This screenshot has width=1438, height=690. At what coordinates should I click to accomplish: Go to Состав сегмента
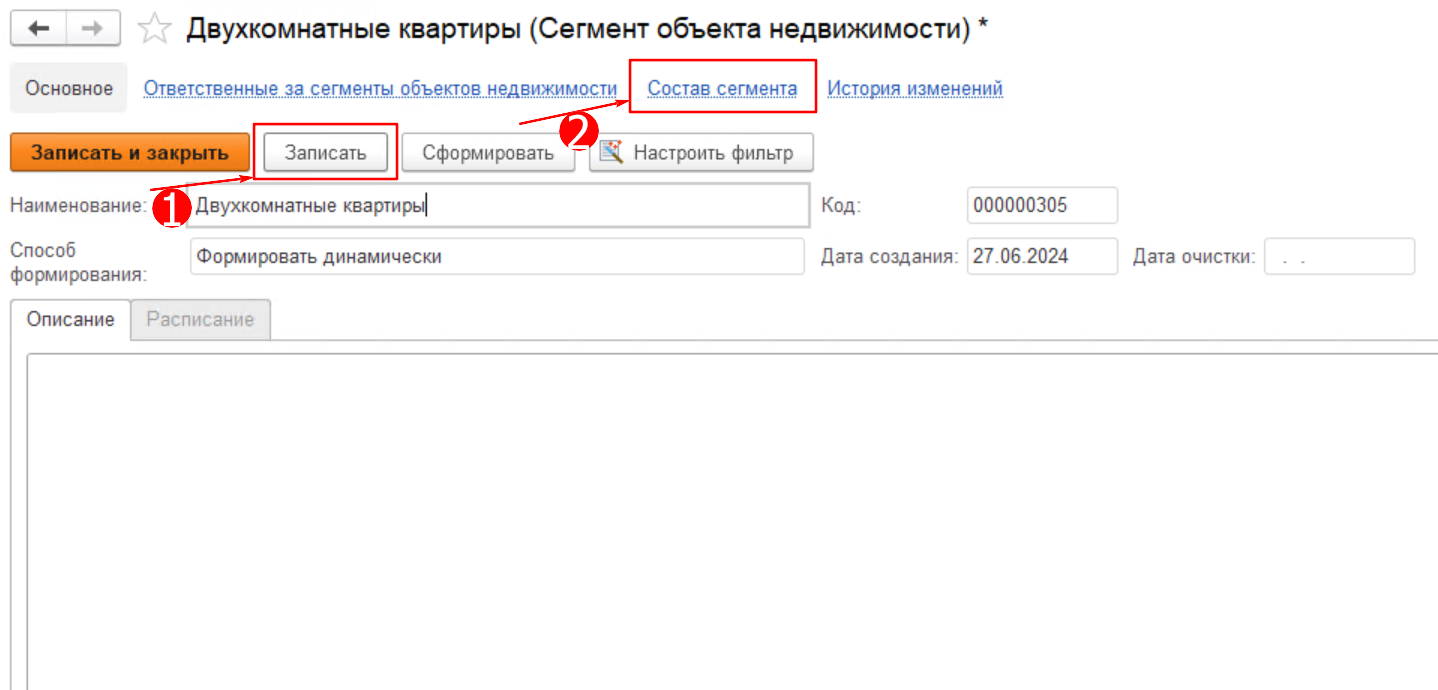click(722, 88)
